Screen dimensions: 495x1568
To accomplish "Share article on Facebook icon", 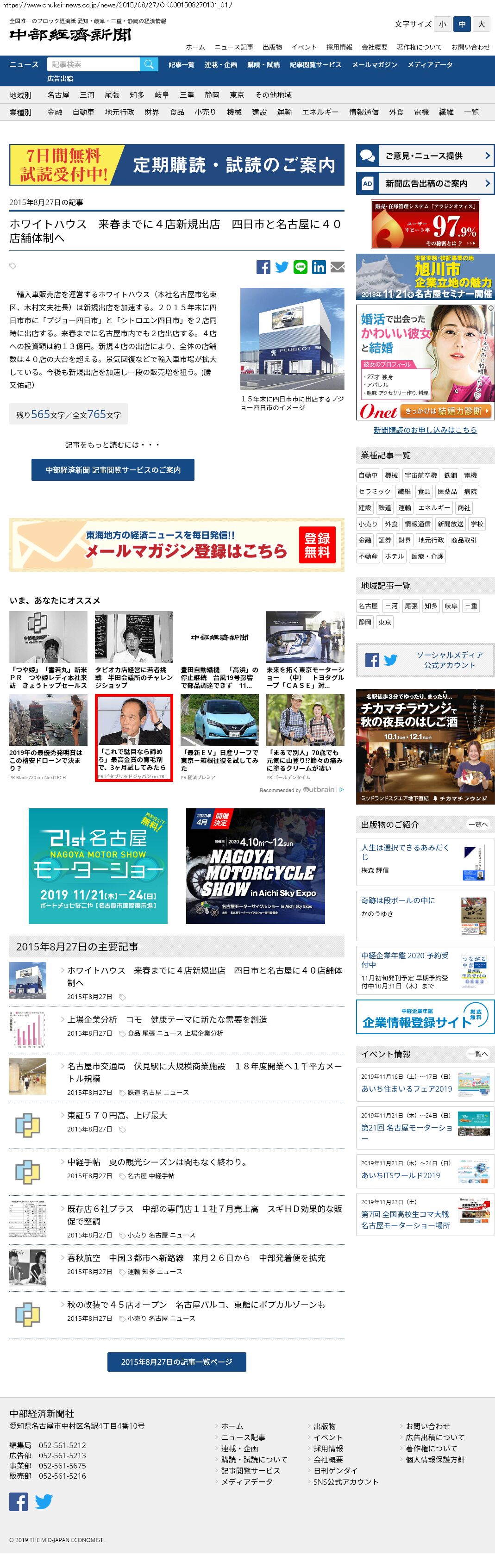I will [x=263, y=267].
